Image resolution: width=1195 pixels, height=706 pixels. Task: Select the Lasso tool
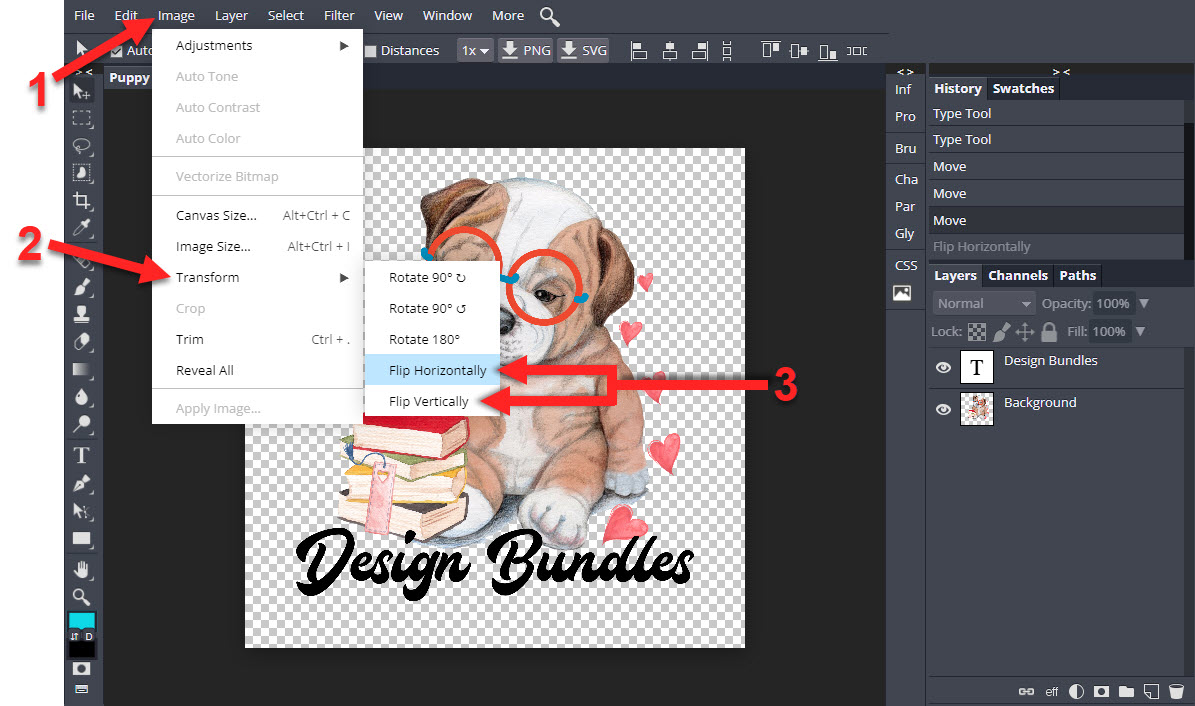coord(81,146)
